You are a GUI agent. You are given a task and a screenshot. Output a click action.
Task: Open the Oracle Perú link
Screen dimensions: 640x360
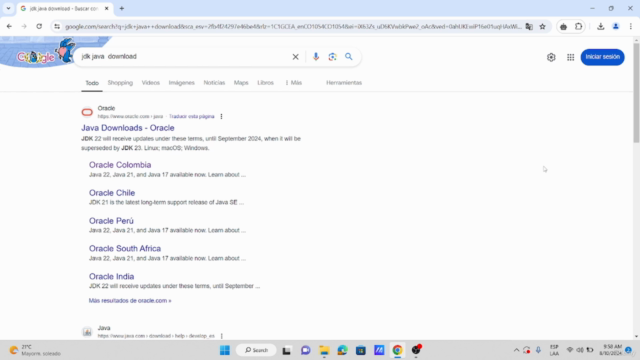pos(111,221)
